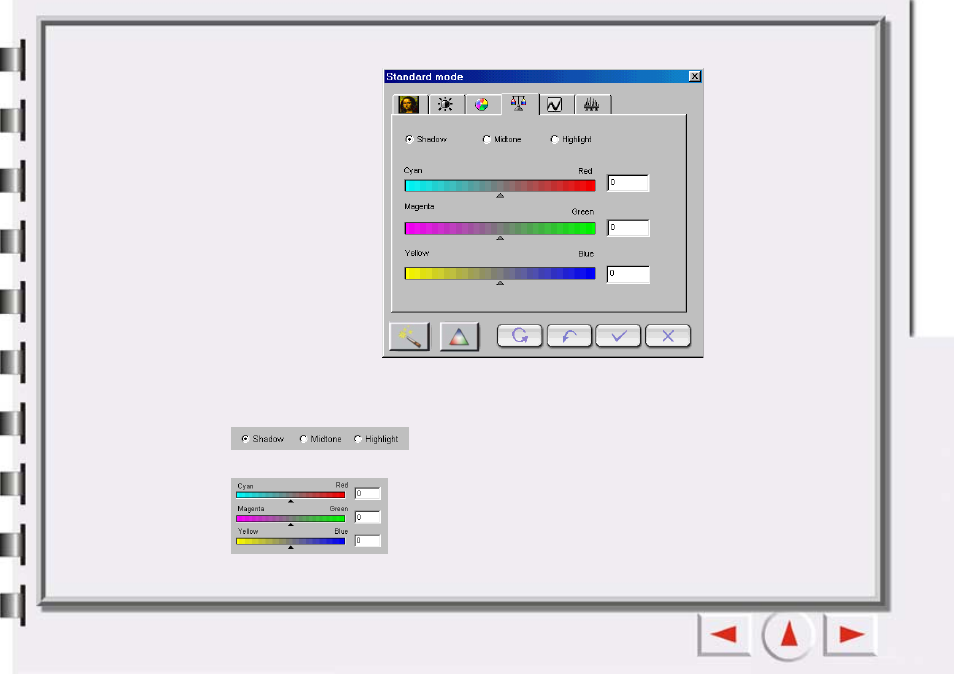Focus the Magenta/Green value field in dialog
Screen dimensions: 954x674
point(628,228)
